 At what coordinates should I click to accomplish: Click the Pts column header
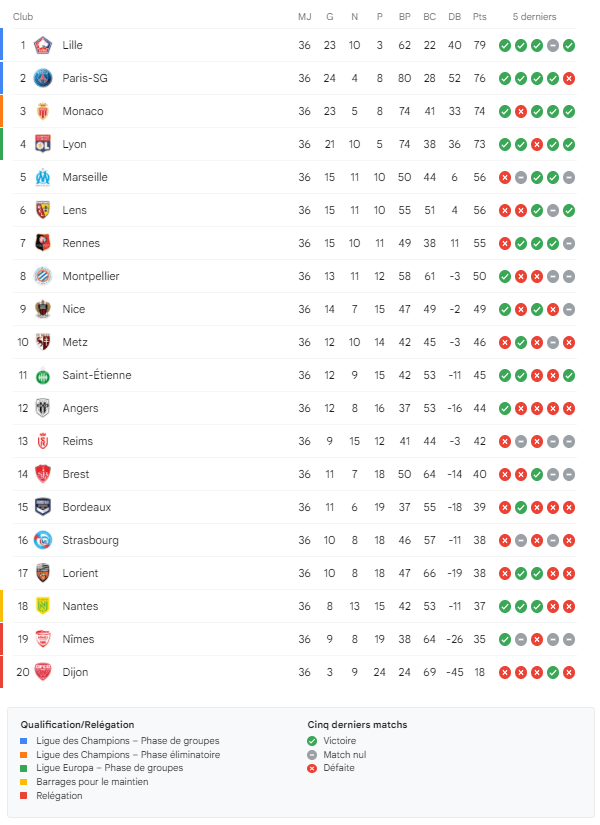click(x=479, y=17)
